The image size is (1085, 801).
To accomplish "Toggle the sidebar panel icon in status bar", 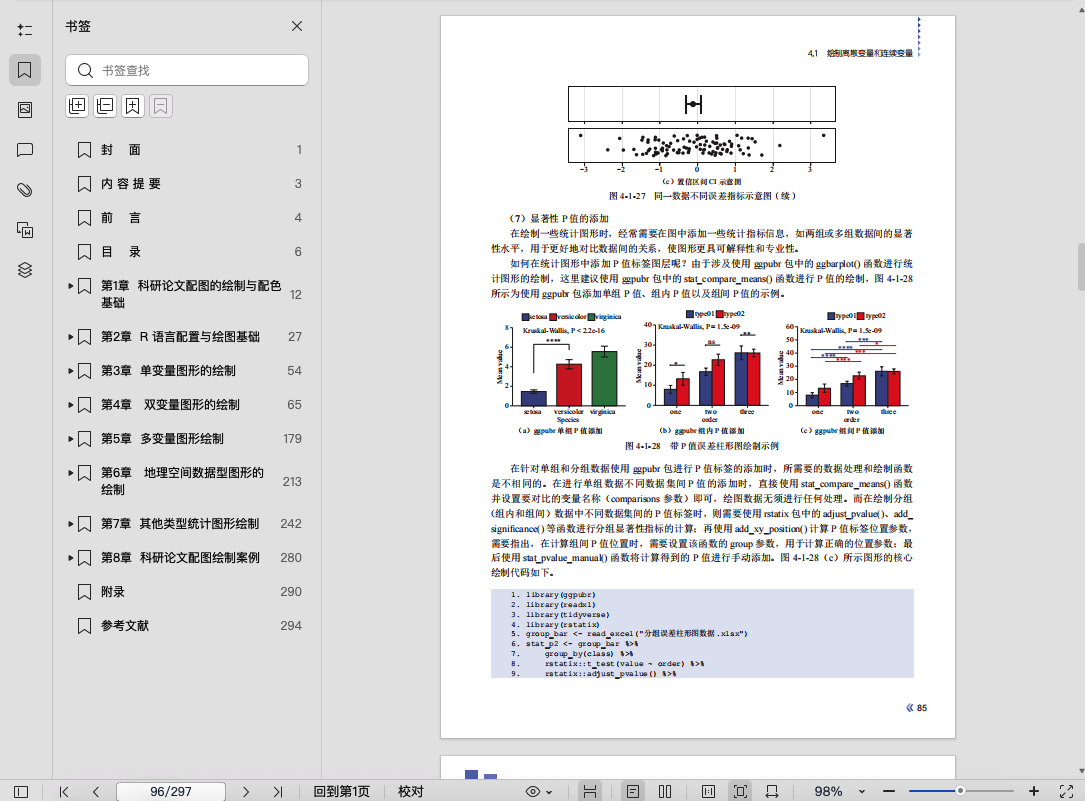I will point(21,791).
